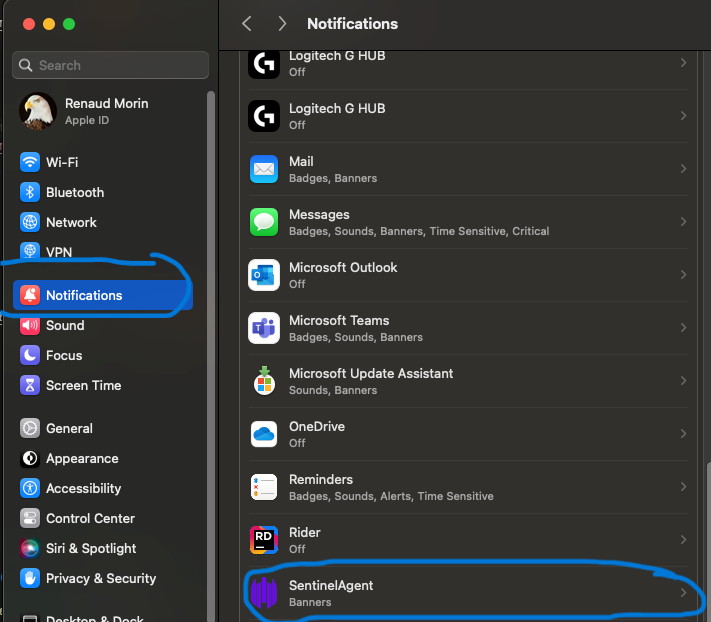The width and height of the screenshot is (711, 622).
Task: Expand the Reminders row chevron
Action: point(683,487)
